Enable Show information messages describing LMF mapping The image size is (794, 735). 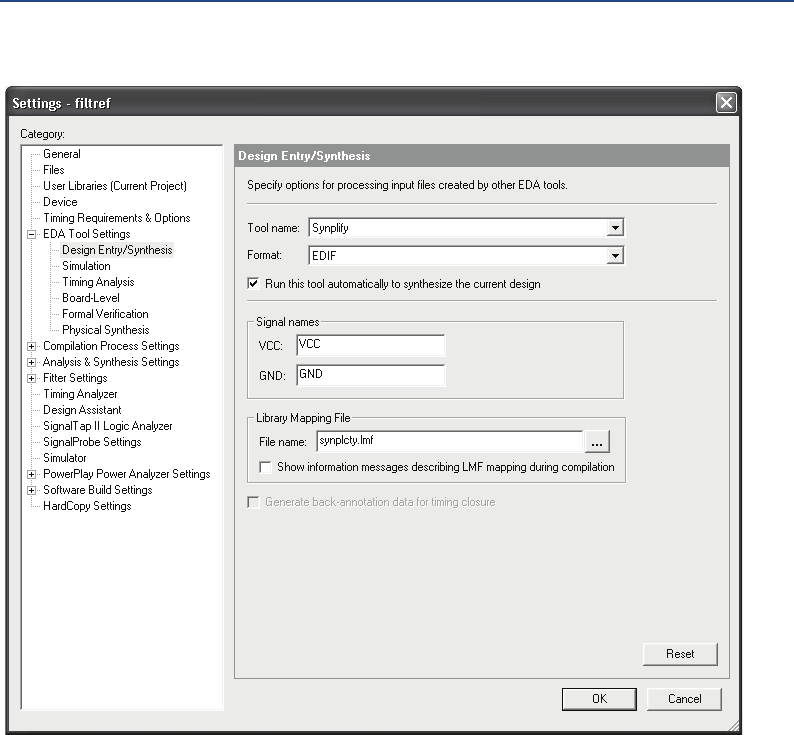(x=266, y=467)
